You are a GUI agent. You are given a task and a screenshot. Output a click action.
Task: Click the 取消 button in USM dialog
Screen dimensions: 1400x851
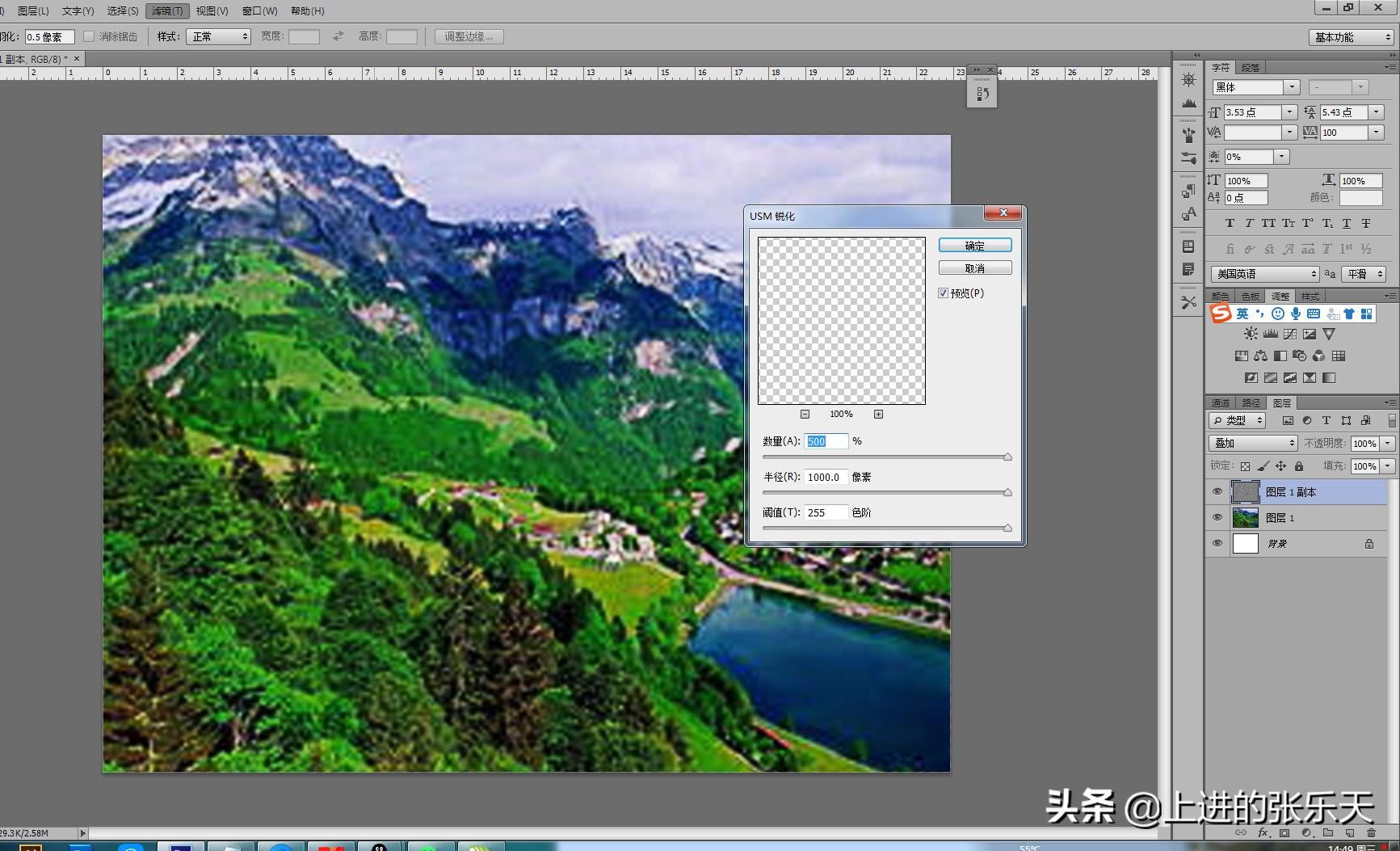pyautogui.click(x=974, y=268)
